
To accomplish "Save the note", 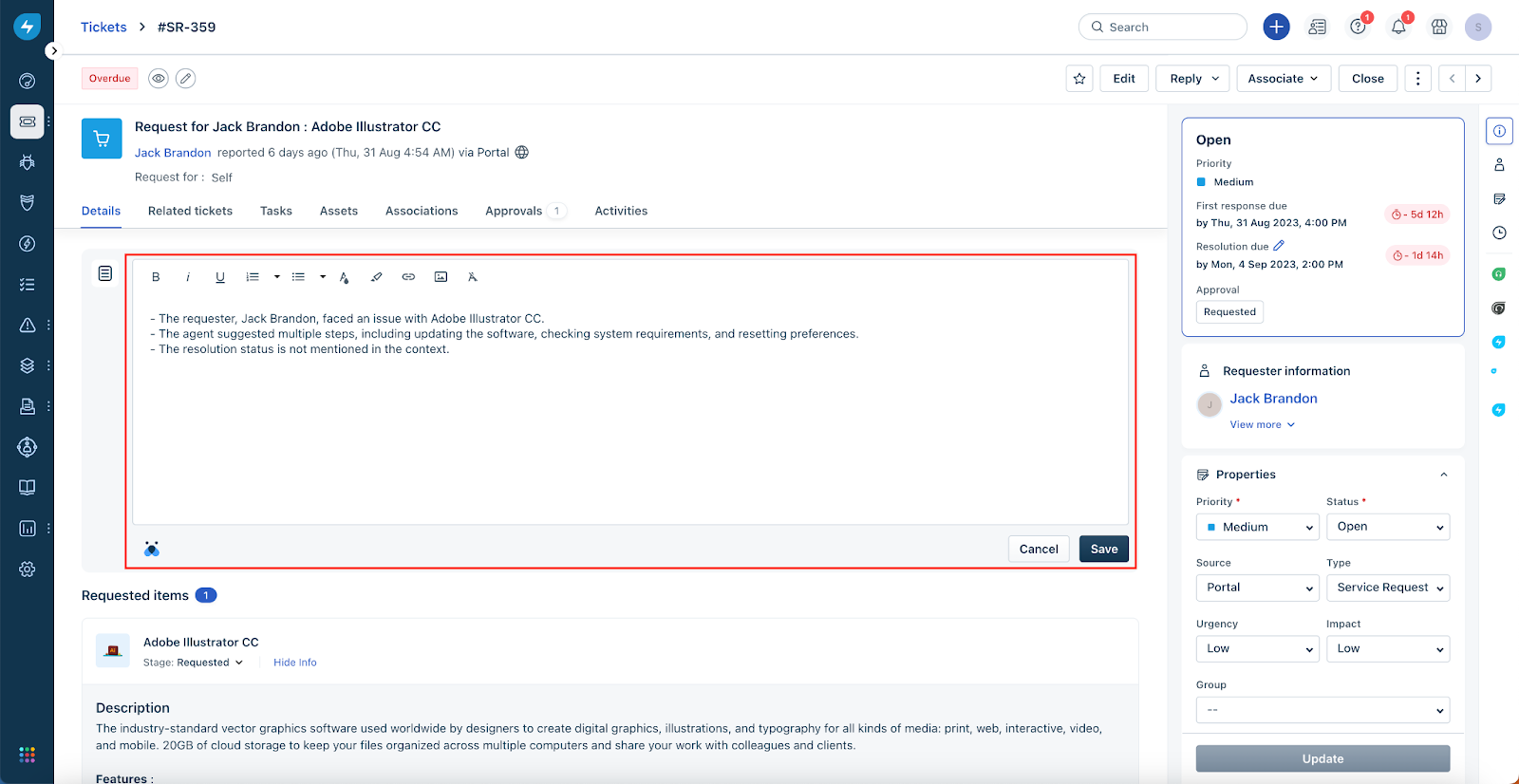I will pos(1104,549).
